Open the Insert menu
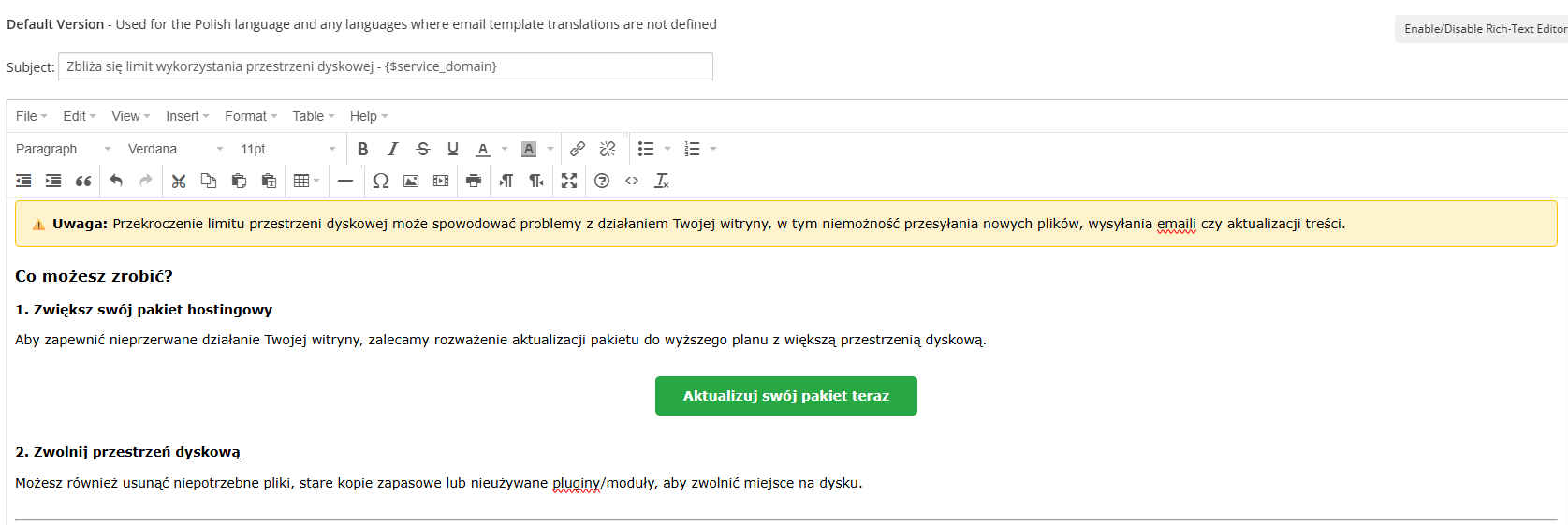This screenshot has height=525, width=1568. pyautogui.click(x=187, y=116)
